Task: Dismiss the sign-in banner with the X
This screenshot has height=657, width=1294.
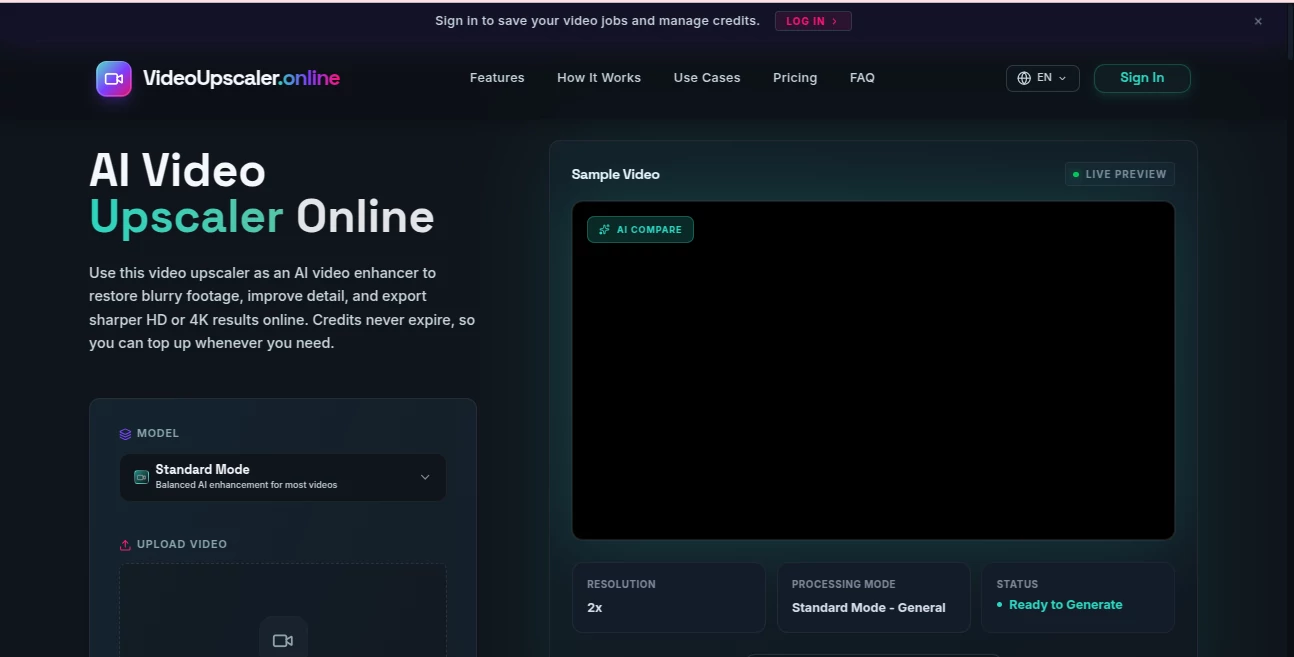Action: 1257,20
